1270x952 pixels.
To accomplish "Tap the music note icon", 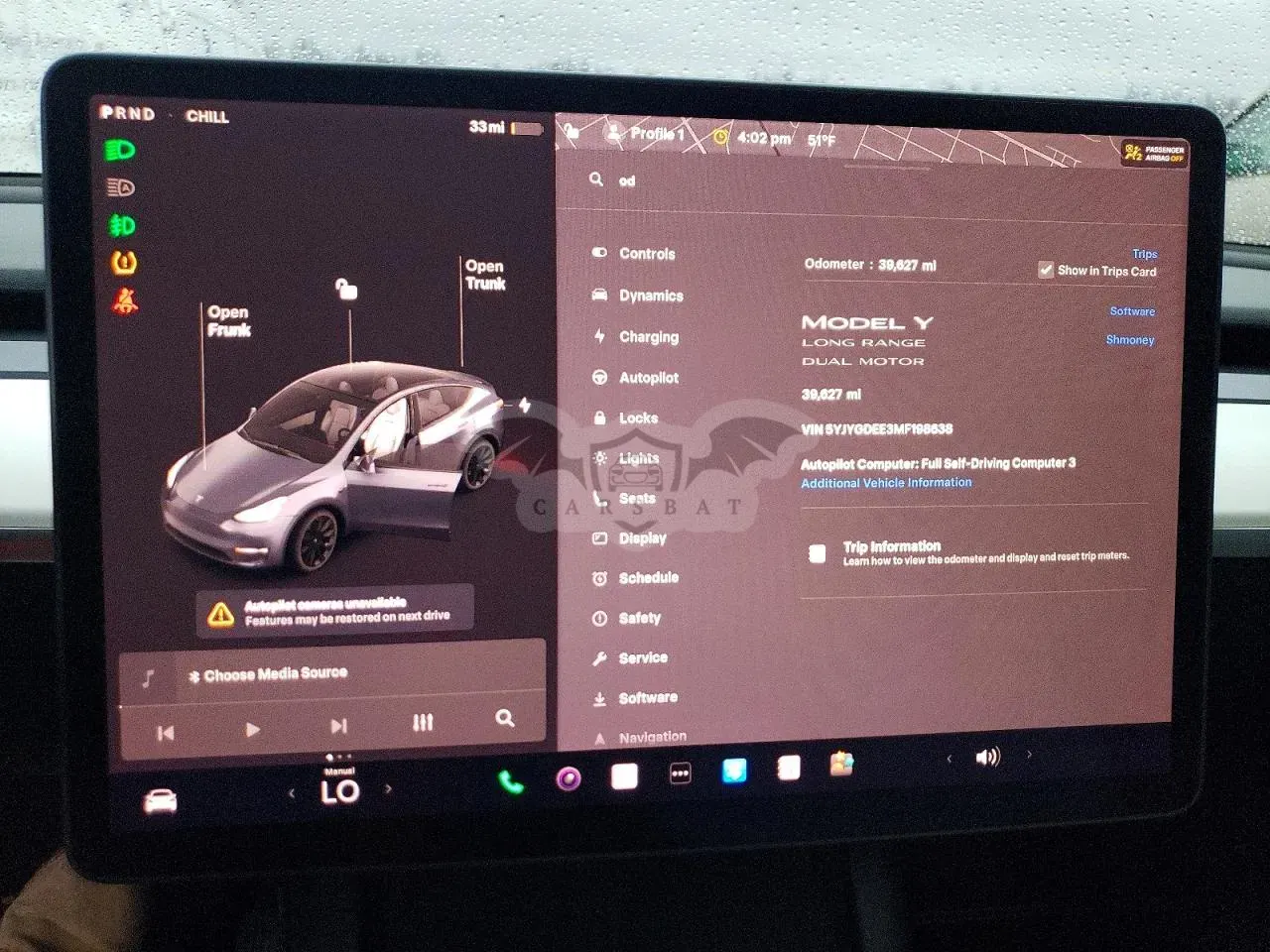I will [x=148, y=678].
